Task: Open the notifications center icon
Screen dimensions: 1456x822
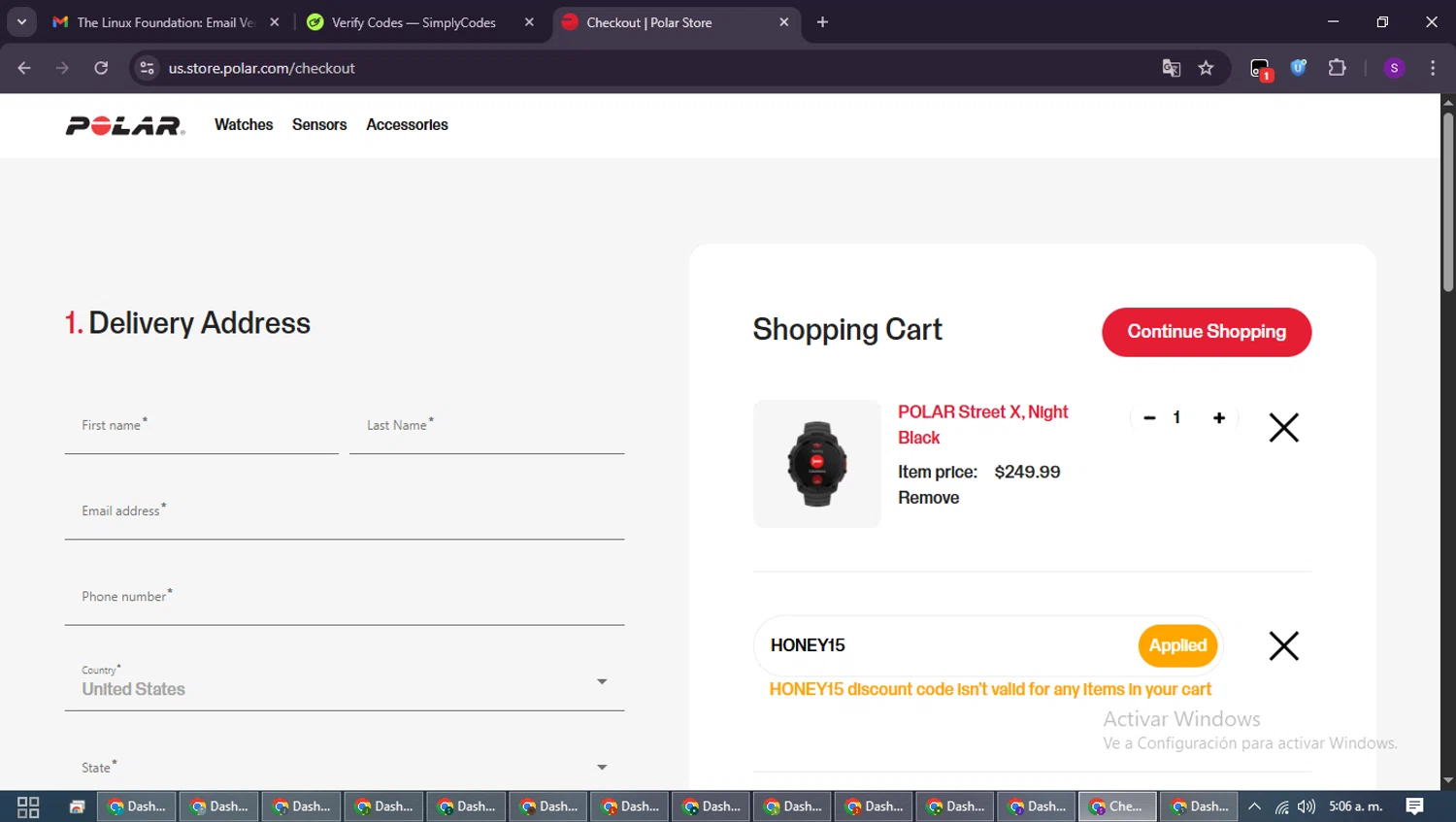Action: (1414, 806)
